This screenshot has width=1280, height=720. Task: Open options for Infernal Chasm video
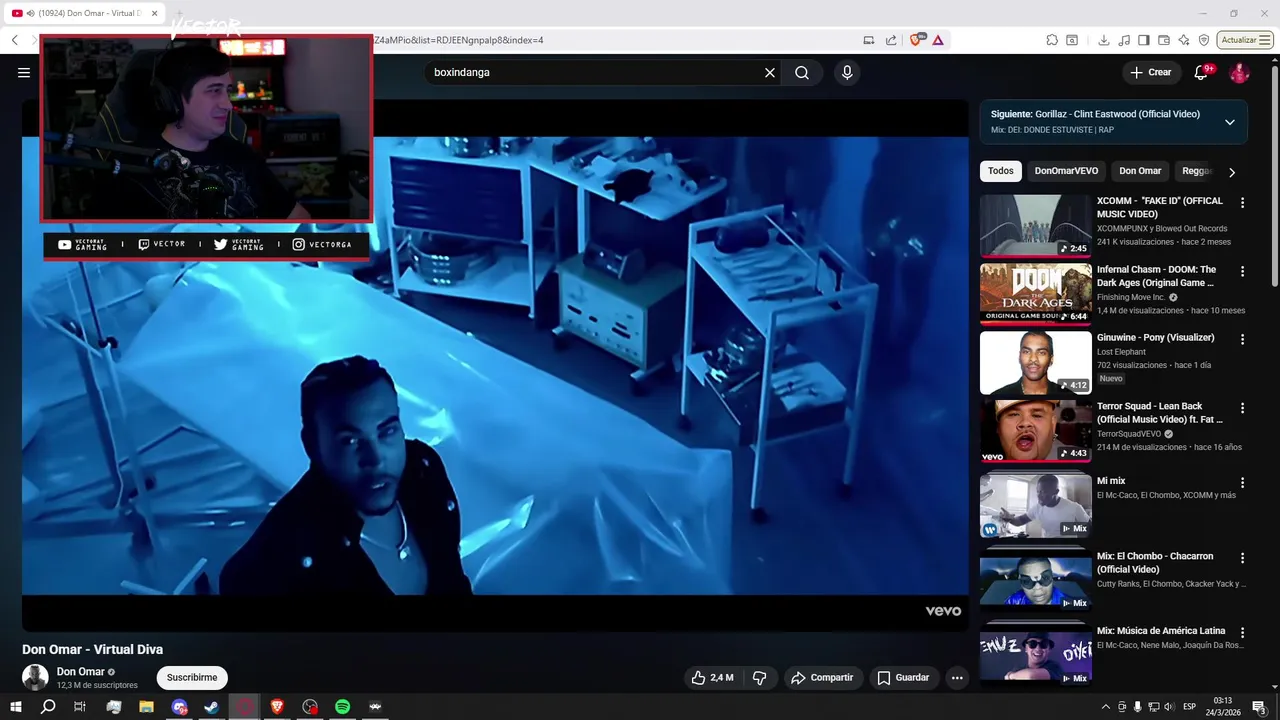click(x=1242, y=271)
